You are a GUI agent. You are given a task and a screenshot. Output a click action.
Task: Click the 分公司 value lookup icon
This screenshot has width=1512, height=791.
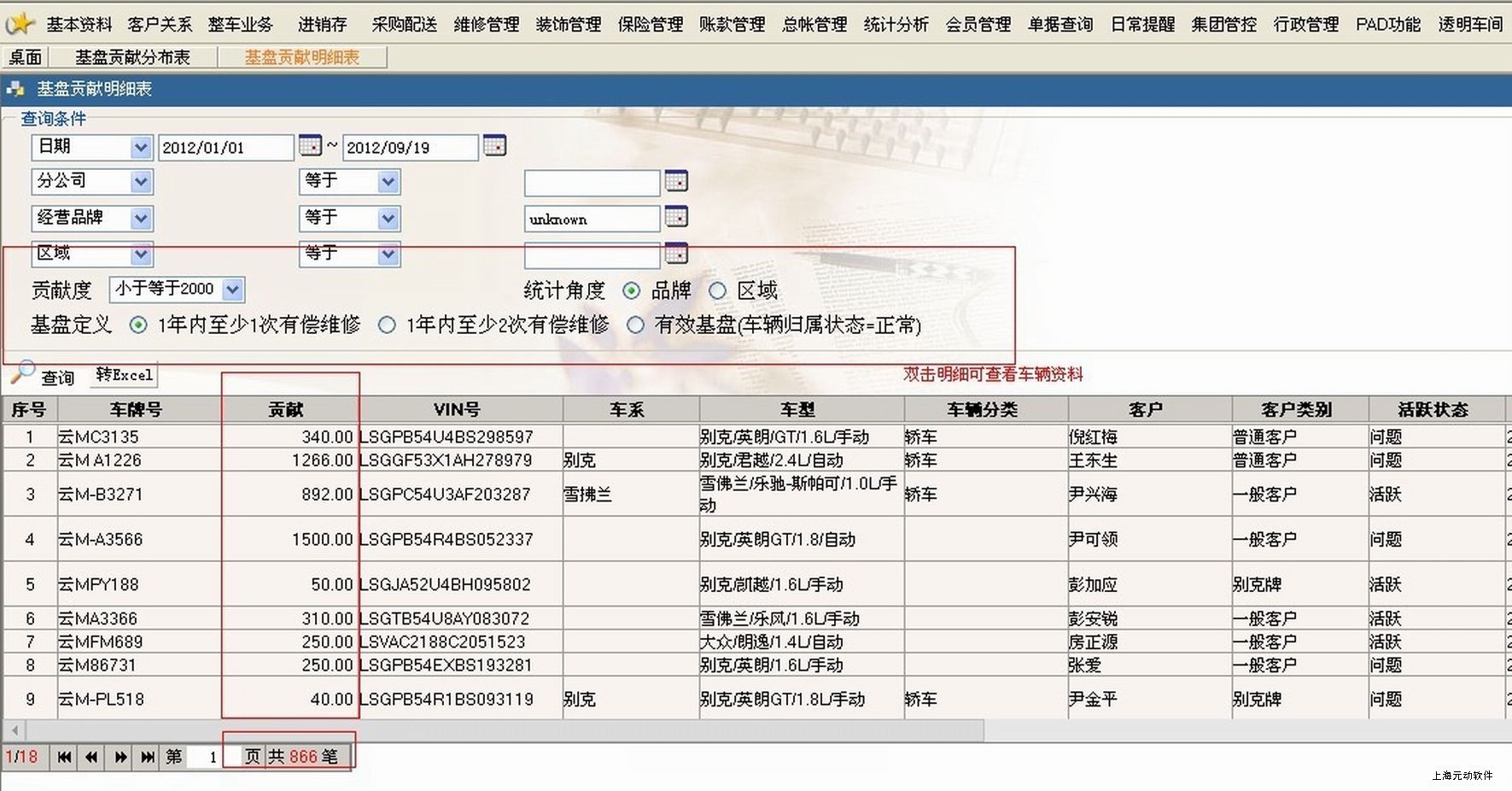[676, 181]
